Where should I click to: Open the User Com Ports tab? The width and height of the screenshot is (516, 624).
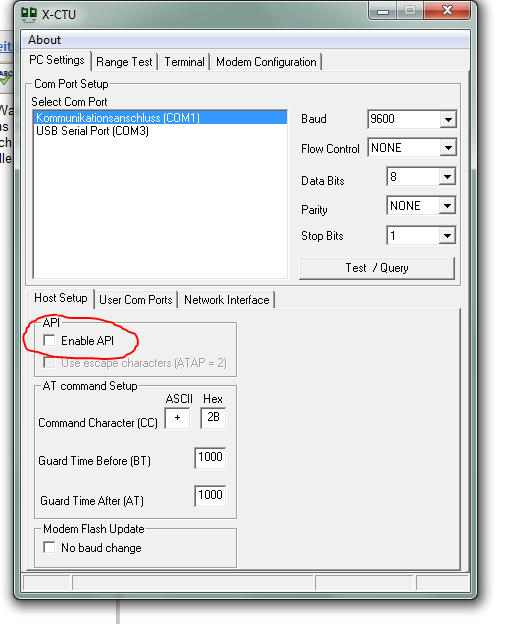[x=136, y=300]
